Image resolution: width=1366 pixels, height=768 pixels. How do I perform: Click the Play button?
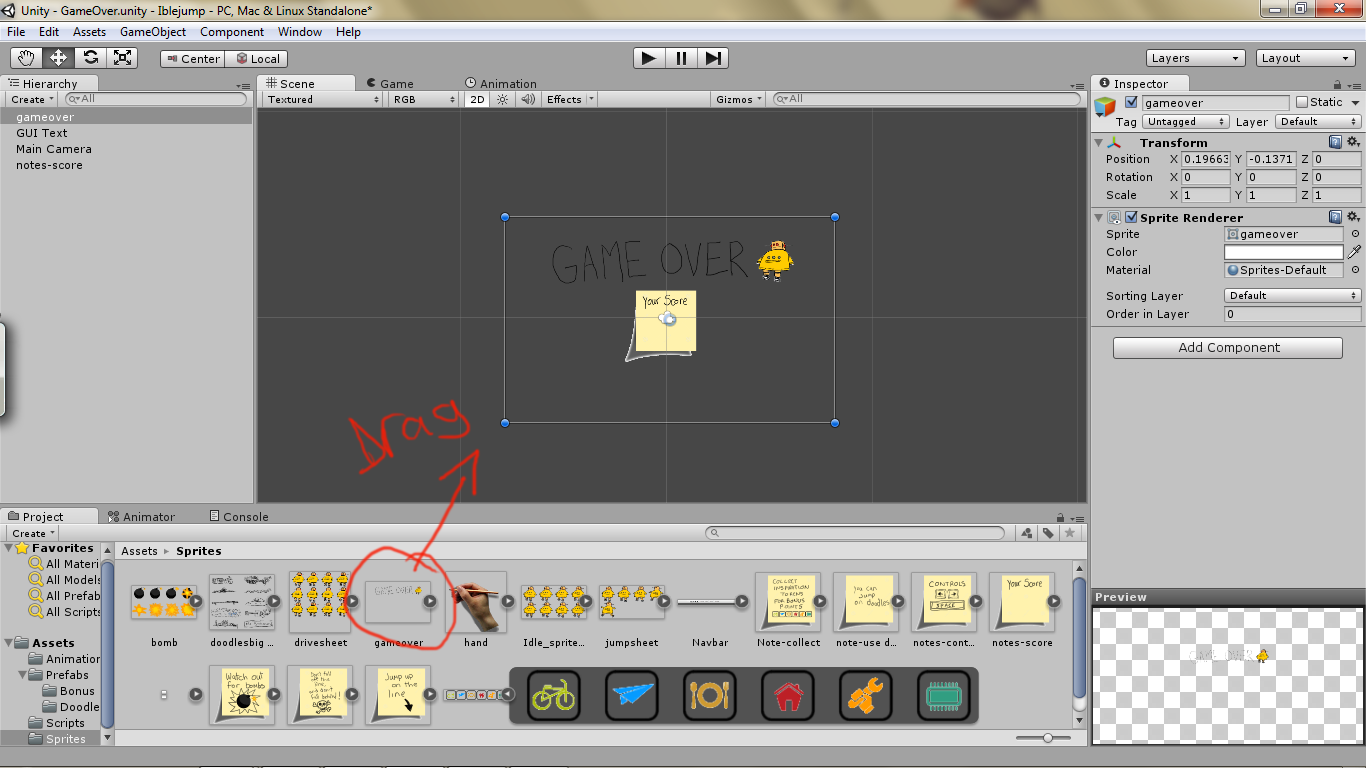point(649,58)
